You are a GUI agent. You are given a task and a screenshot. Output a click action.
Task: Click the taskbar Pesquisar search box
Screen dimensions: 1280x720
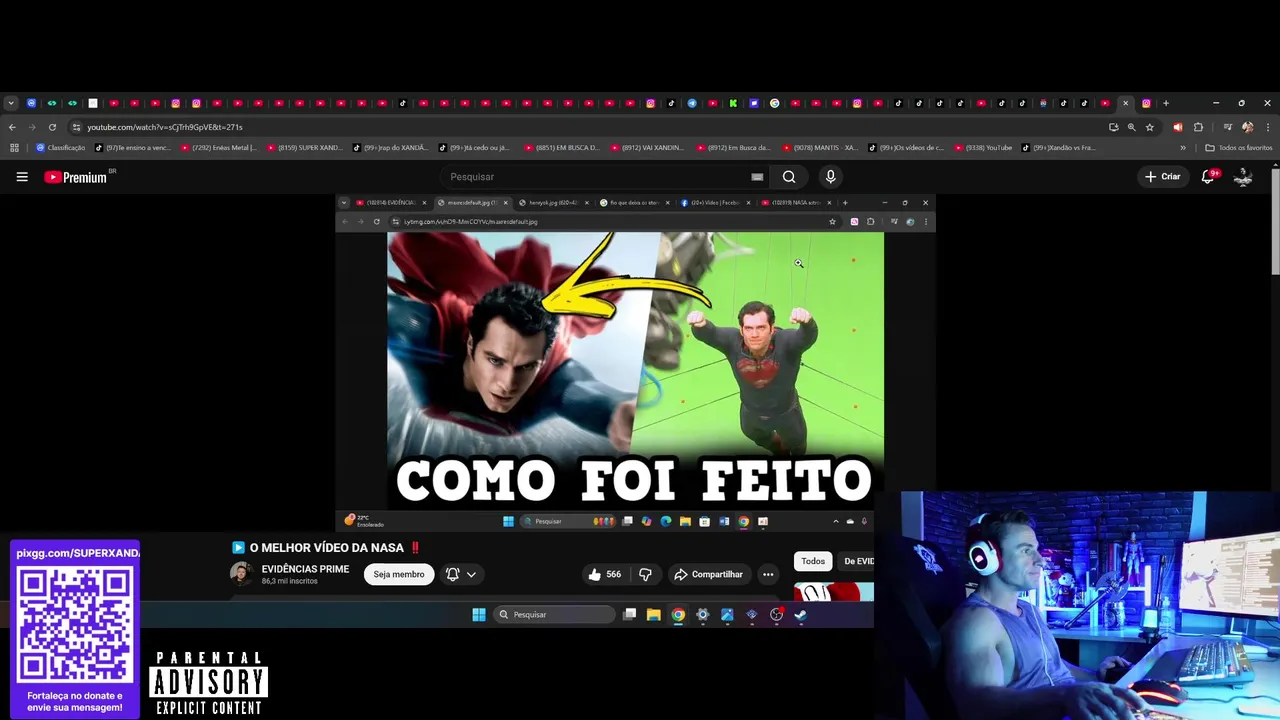click(554, 615)
